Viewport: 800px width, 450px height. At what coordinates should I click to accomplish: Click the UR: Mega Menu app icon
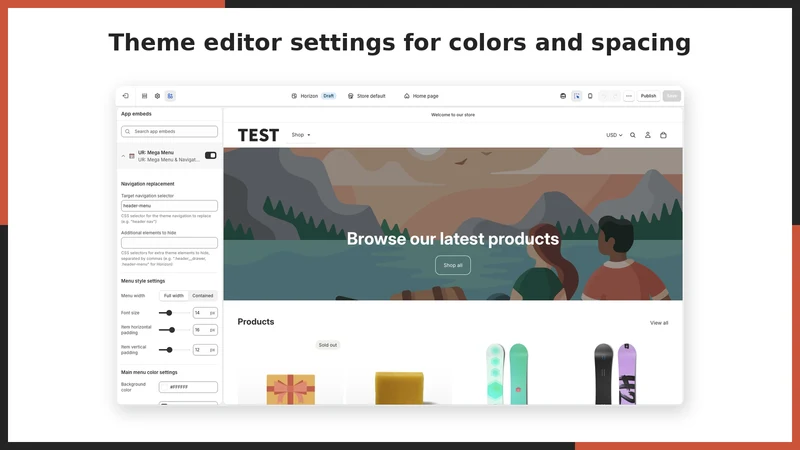pos(132,156)
